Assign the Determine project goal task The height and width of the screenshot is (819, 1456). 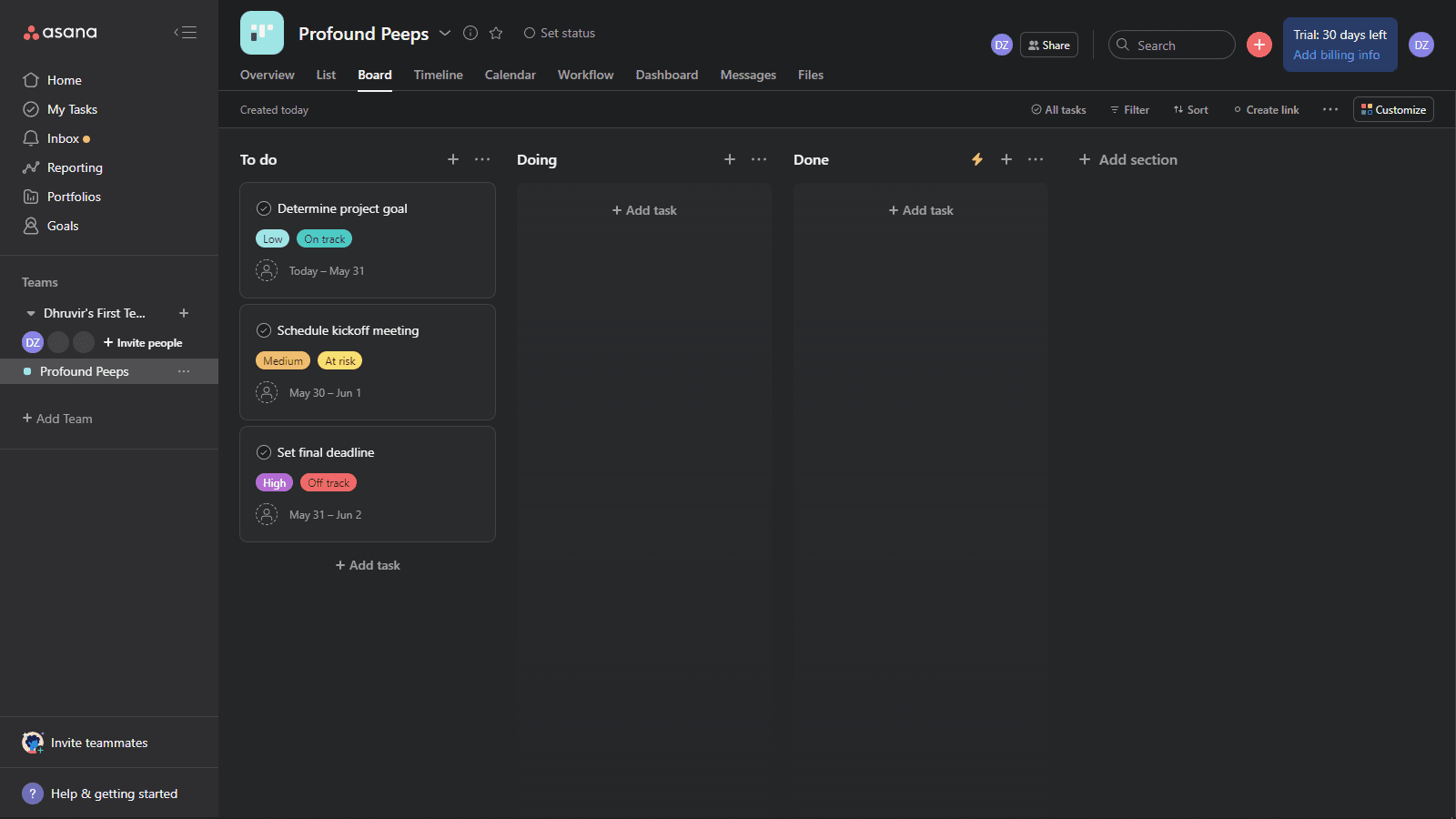267,270
